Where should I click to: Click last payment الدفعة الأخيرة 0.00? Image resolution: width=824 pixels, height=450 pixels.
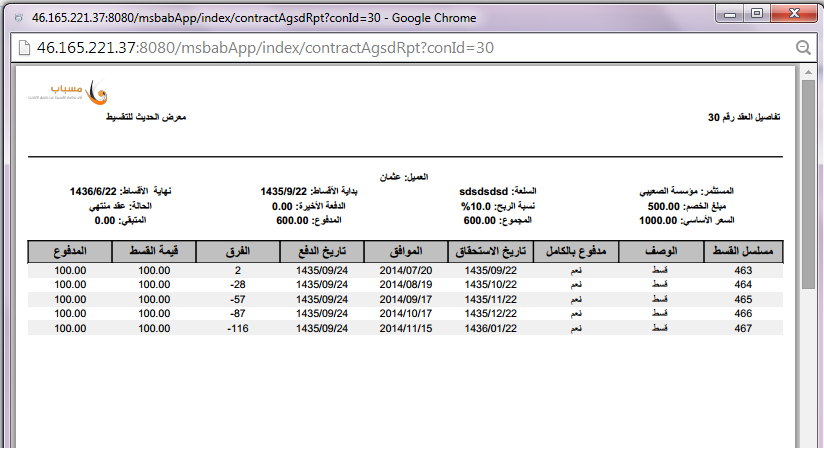coord(308,206)
